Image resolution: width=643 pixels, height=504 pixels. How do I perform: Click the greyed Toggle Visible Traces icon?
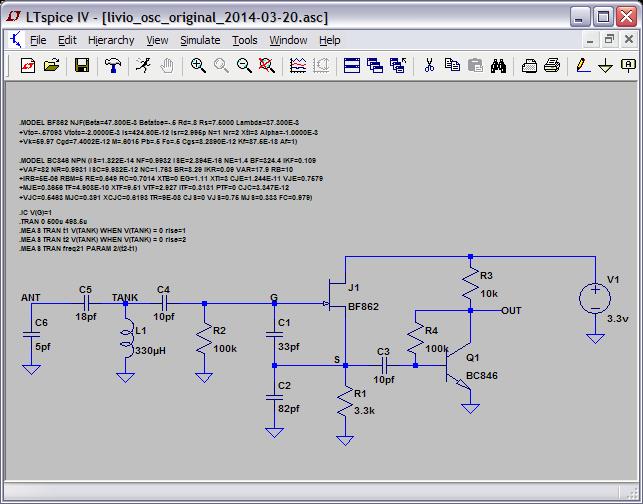pos(321,65)
